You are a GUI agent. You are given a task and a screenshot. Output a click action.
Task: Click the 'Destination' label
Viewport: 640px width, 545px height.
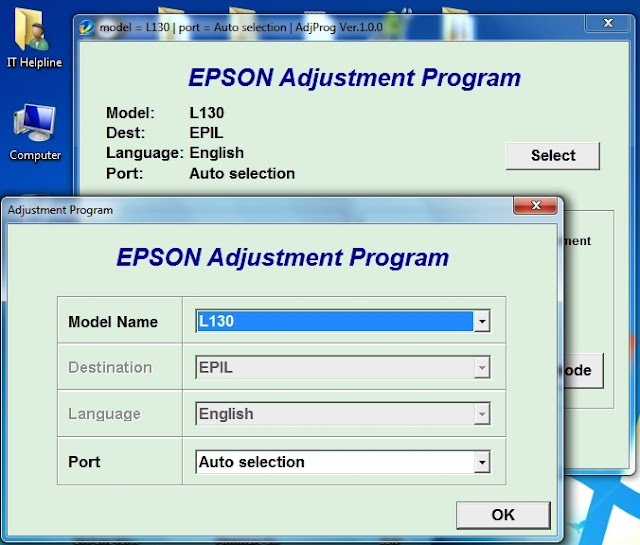pos(110,367)
